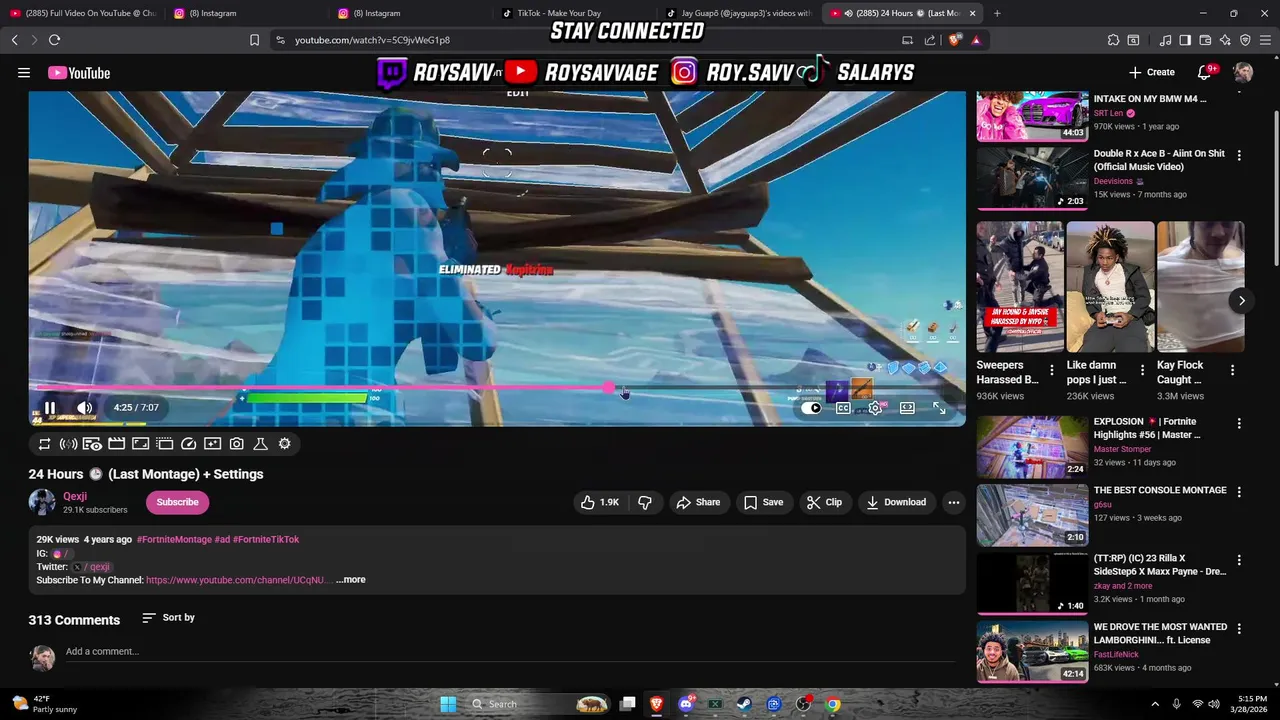Open Brave Rewards triangle icon
The height and width of the screenshot is (720, 1280).
[976, 40]
